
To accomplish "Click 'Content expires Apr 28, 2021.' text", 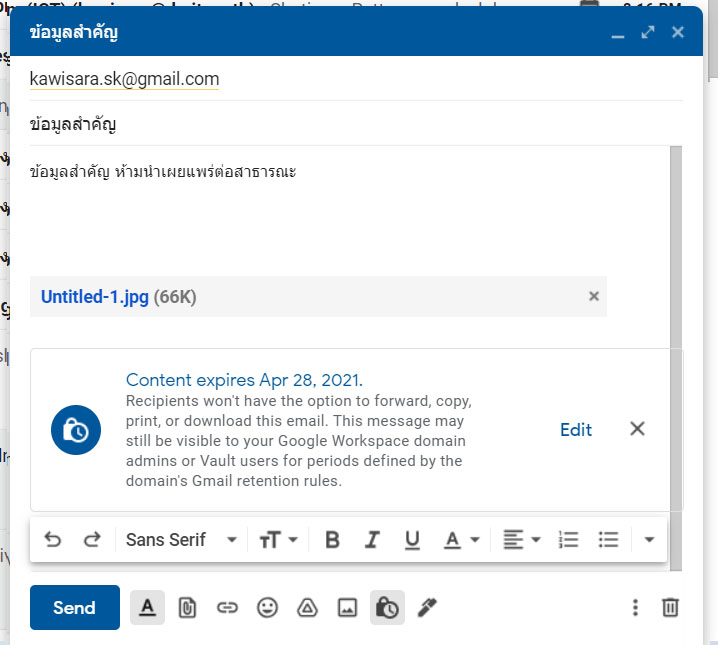I will pyautogui.click(x=244, y=380).
